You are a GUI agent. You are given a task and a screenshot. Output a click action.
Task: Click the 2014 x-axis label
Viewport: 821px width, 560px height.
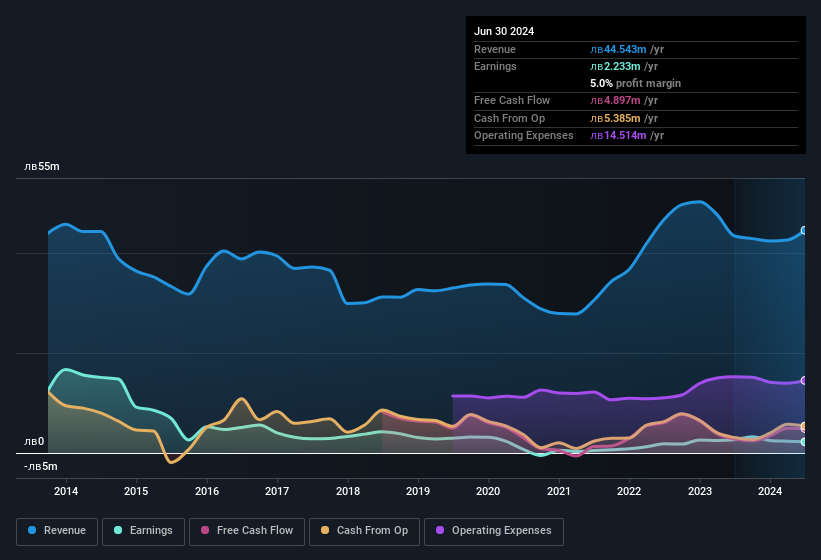click(x=66, y=491)
